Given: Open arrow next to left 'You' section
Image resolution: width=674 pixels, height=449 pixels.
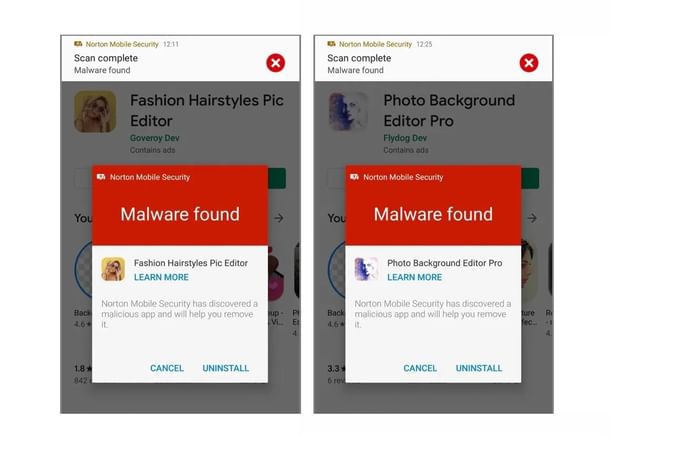Looking at the screenshot, I should tap(279, 218).
